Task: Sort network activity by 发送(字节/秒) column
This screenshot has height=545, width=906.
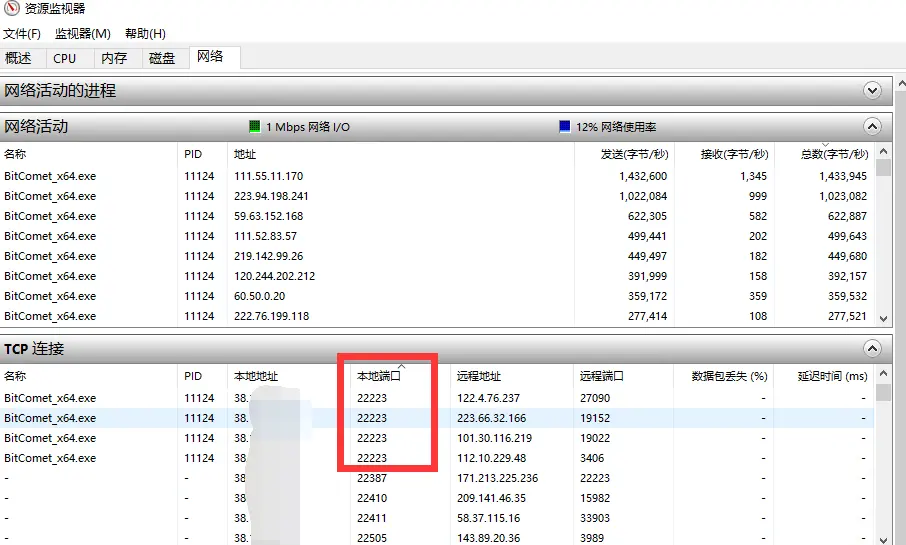Action: point(633,154)
